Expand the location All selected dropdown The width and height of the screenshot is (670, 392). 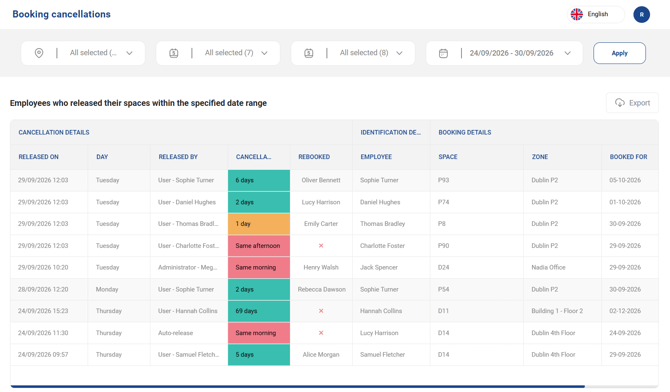click(x=83, y=53)
